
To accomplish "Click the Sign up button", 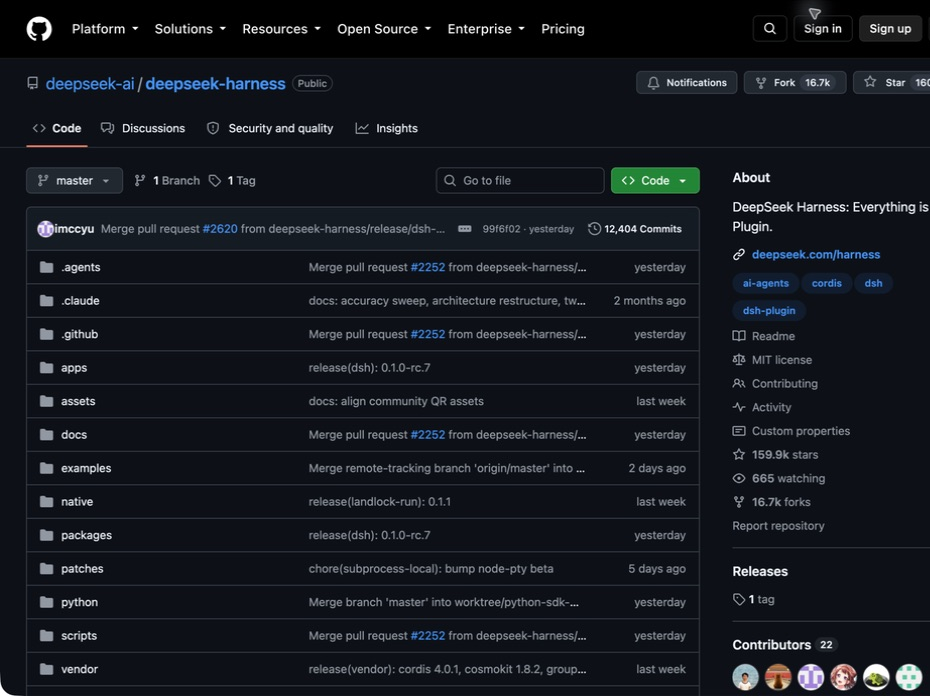I will [890, 28].
